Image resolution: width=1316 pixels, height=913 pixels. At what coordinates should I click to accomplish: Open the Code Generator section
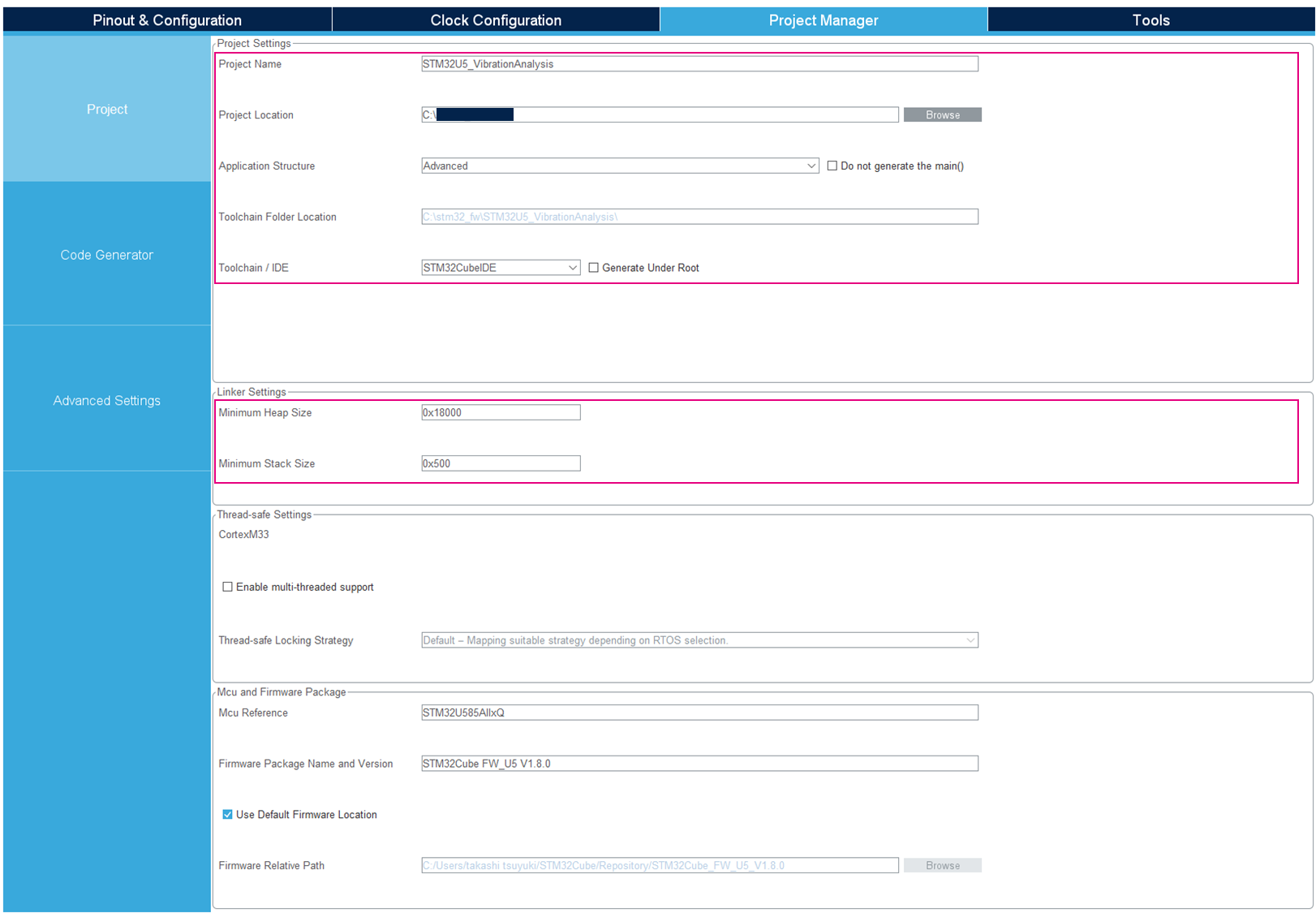point(107,255)
